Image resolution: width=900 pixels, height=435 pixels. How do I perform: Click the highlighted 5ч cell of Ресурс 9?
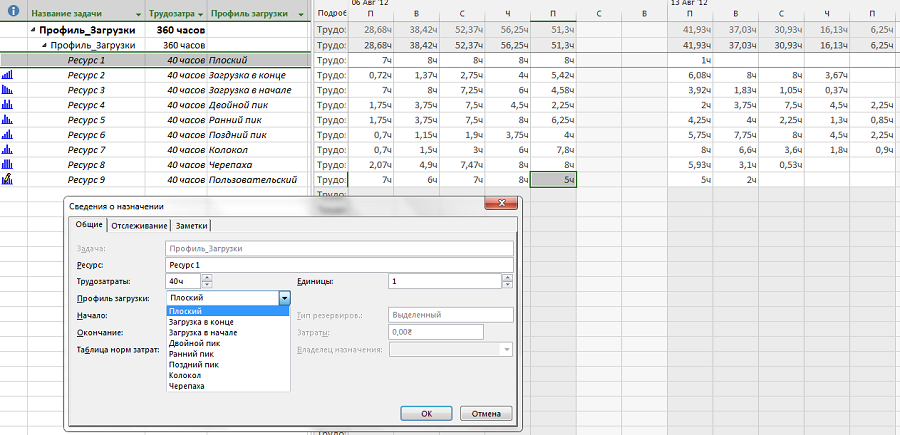pyautogui.click(x=553, y=180)
